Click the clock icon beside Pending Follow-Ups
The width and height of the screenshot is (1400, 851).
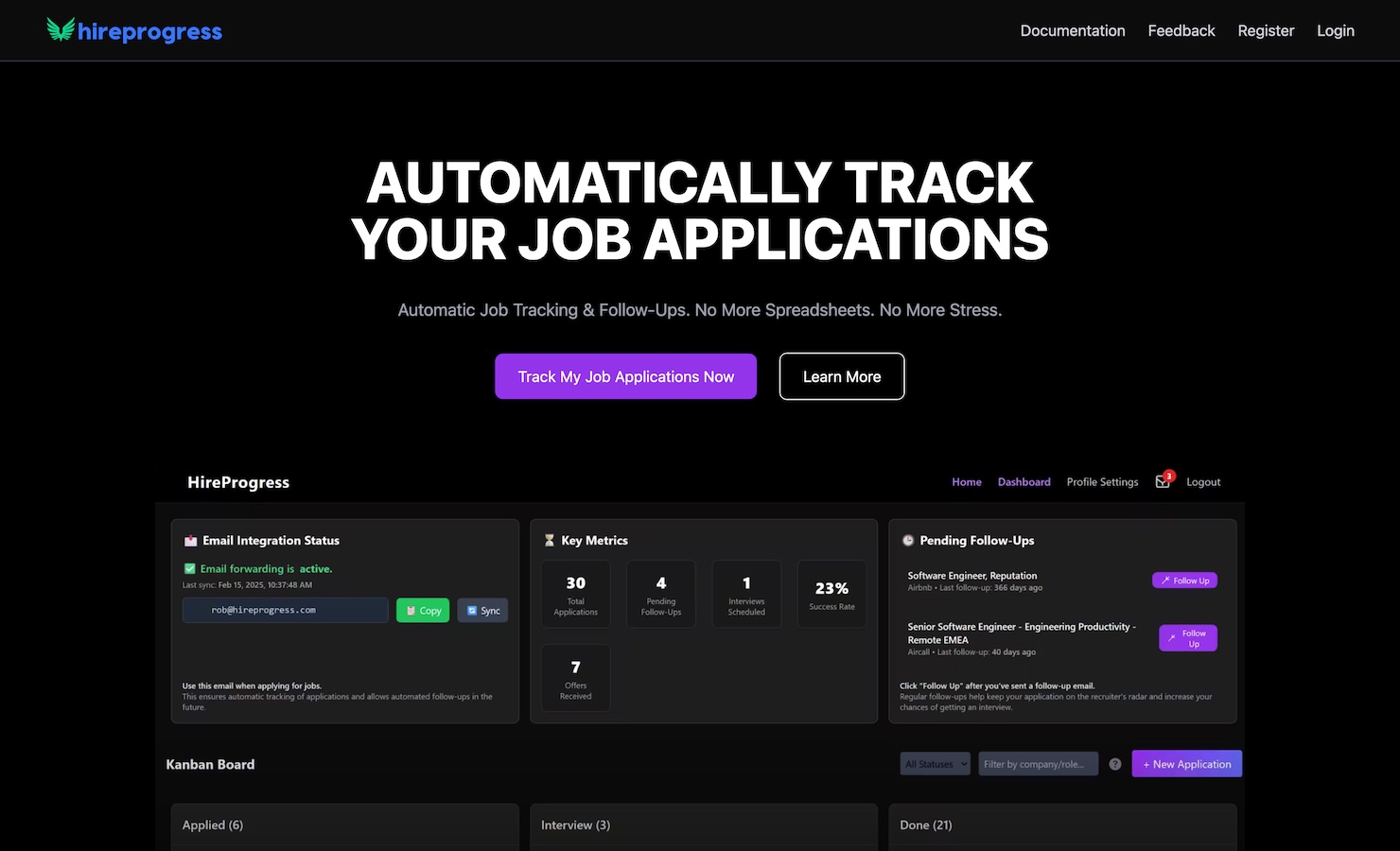point(908,541)
